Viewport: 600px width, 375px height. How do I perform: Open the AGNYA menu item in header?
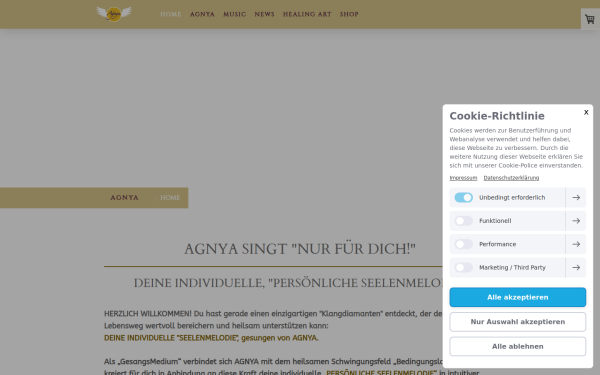202,14
